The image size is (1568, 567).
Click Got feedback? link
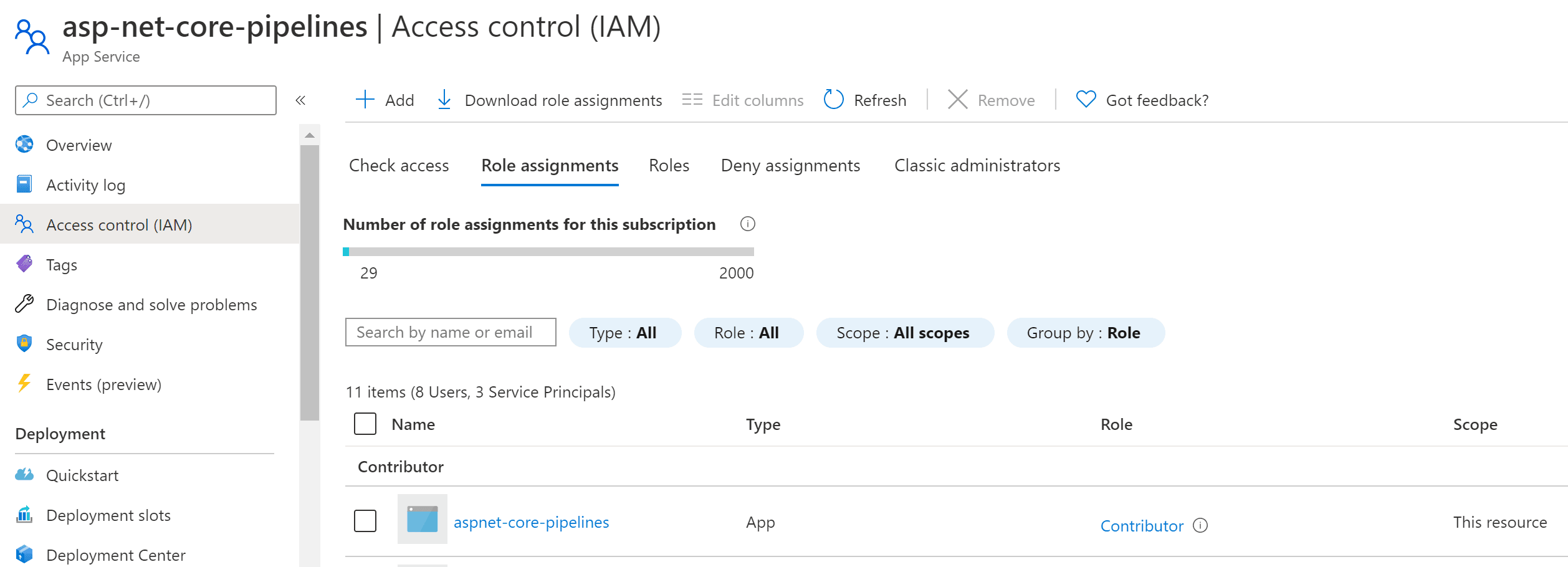pos(1157,100)
